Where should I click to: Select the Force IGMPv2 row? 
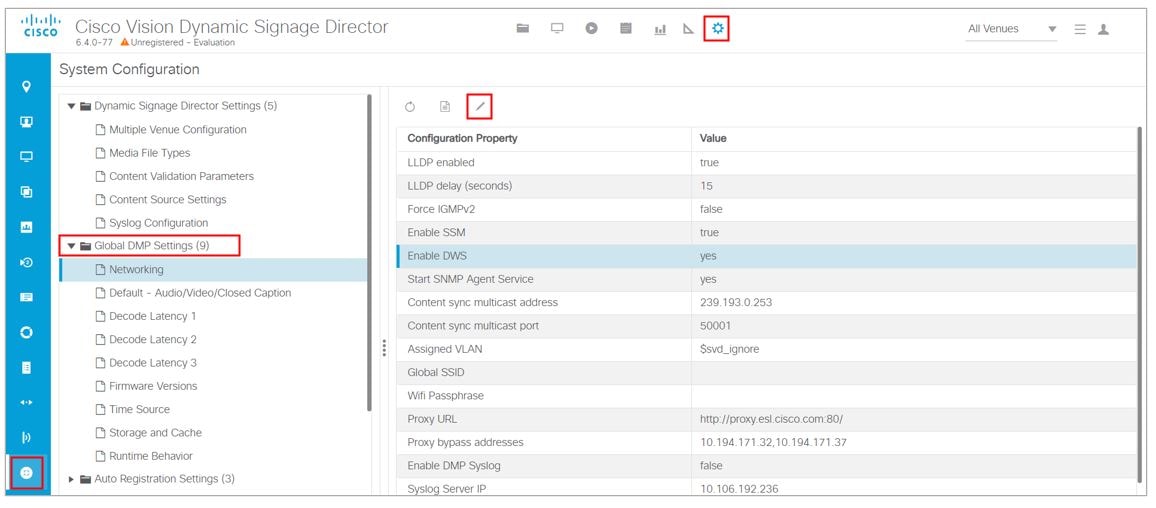[767, 209]
